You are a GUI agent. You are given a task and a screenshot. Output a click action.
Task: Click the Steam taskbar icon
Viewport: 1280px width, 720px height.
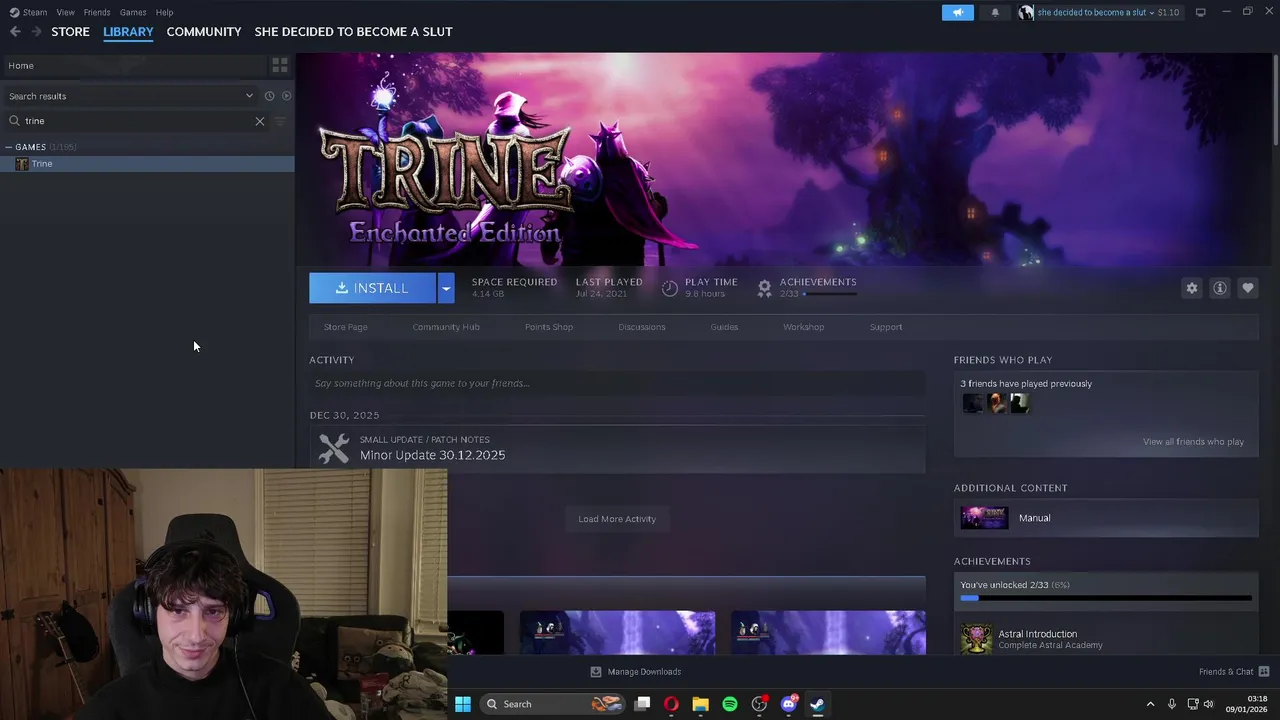click(817, 704)
